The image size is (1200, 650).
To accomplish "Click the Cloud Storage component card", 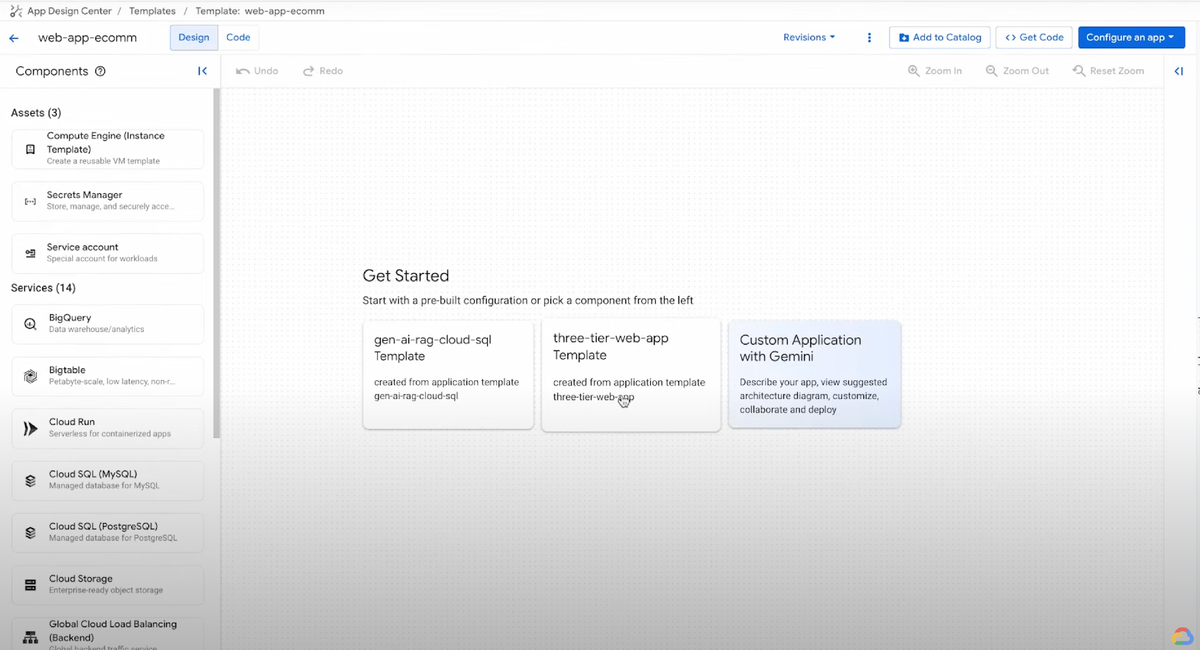I will (x=107, y=584).
